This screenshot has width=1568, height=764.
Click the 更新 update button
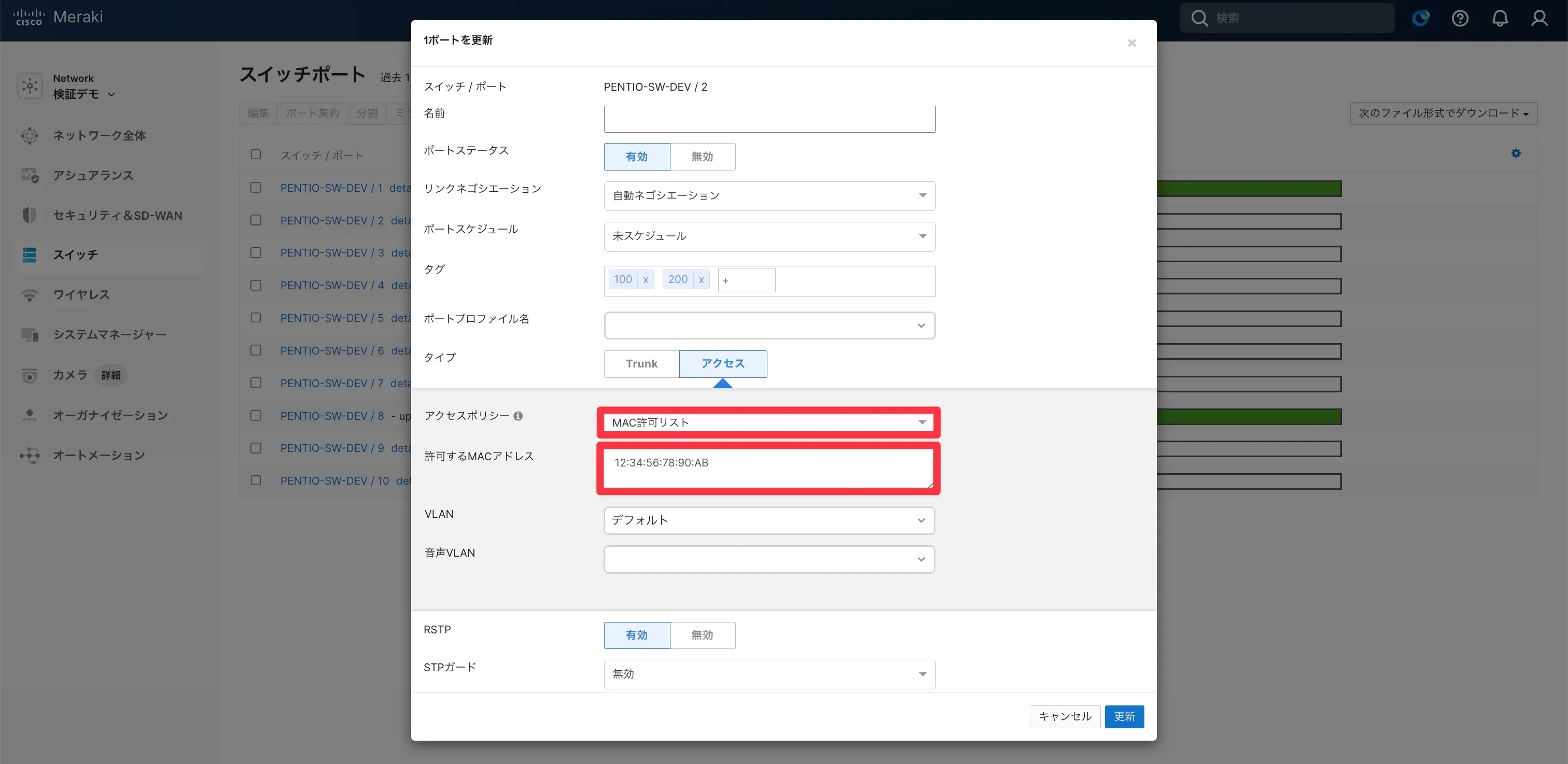1124,716
